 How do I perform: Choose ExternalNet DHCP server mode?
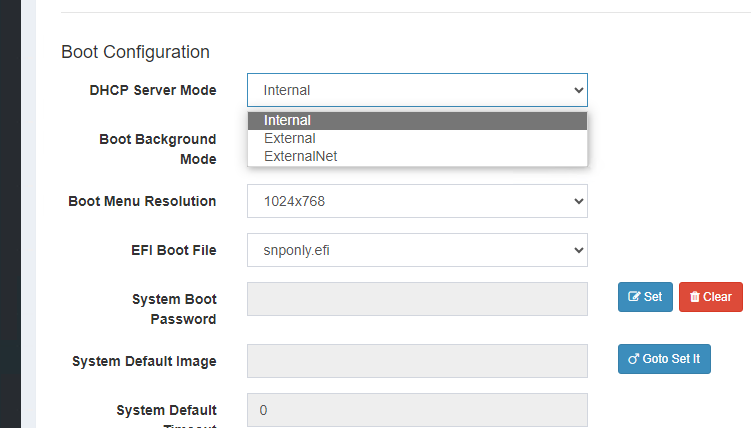[417, 157]
